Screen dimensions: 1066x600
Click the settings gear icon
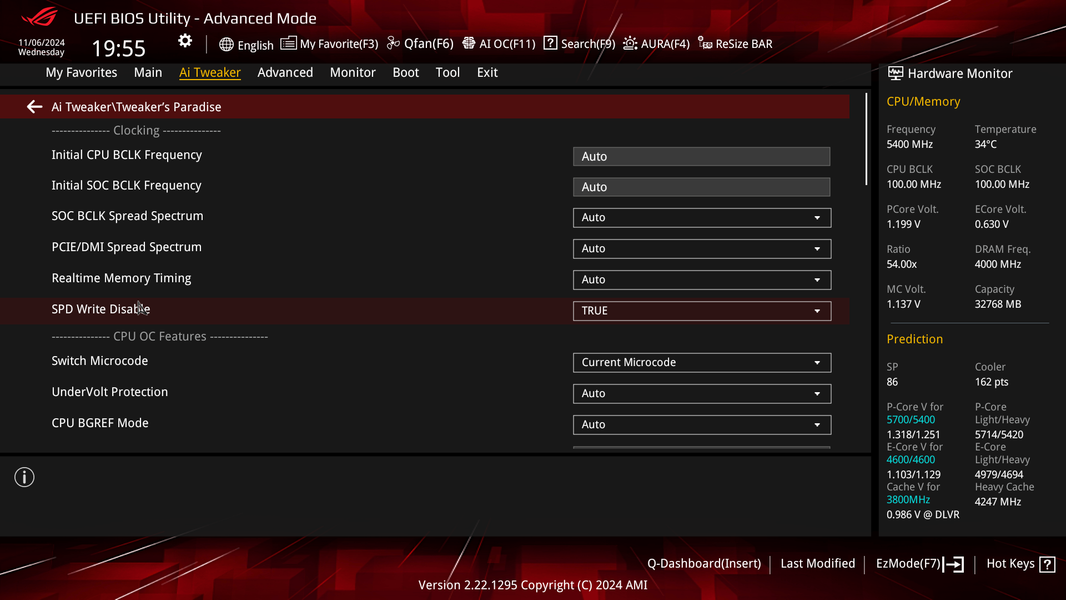185,41
